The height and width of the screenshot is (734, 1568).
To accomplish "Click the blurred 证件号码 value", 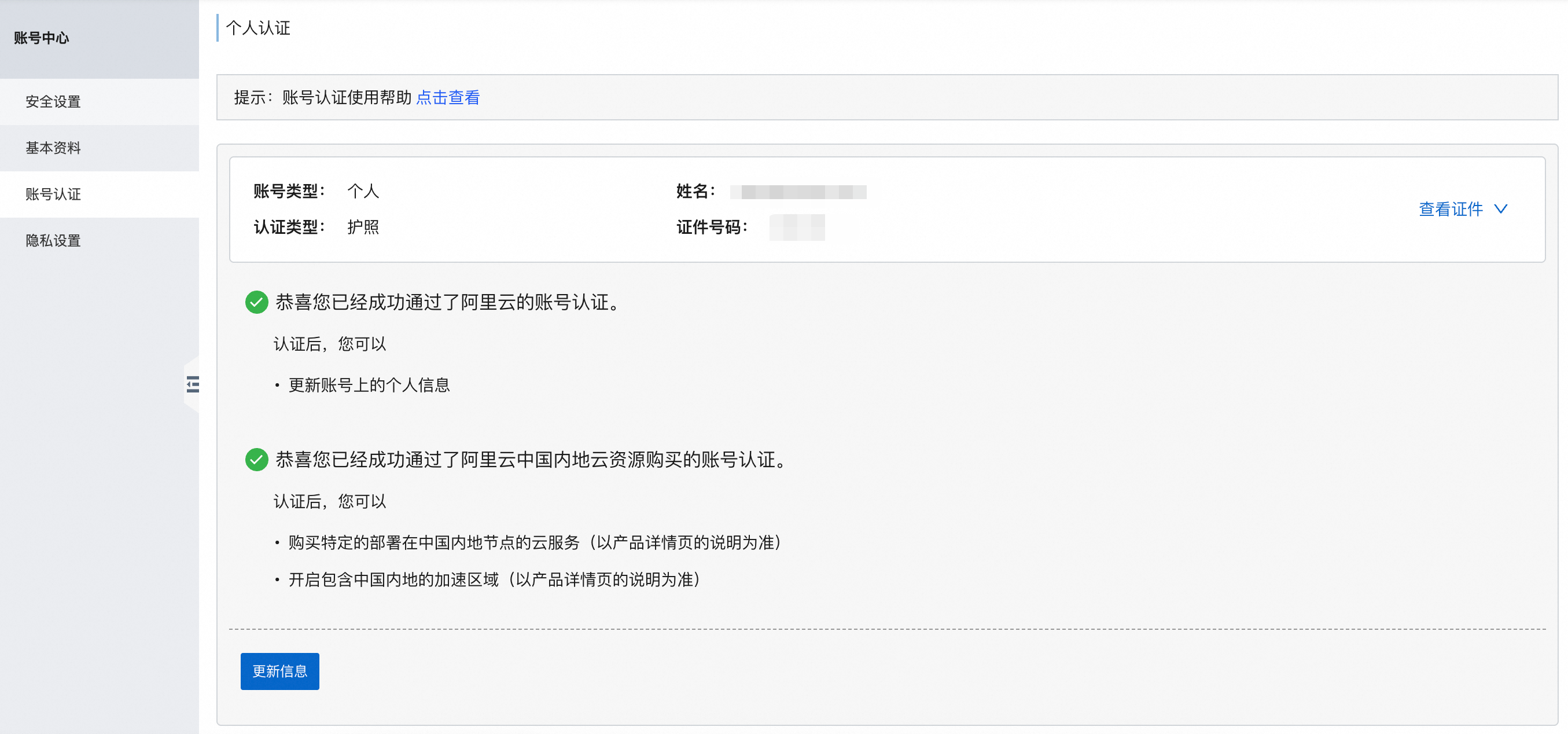I will click(x=796, y=227).
